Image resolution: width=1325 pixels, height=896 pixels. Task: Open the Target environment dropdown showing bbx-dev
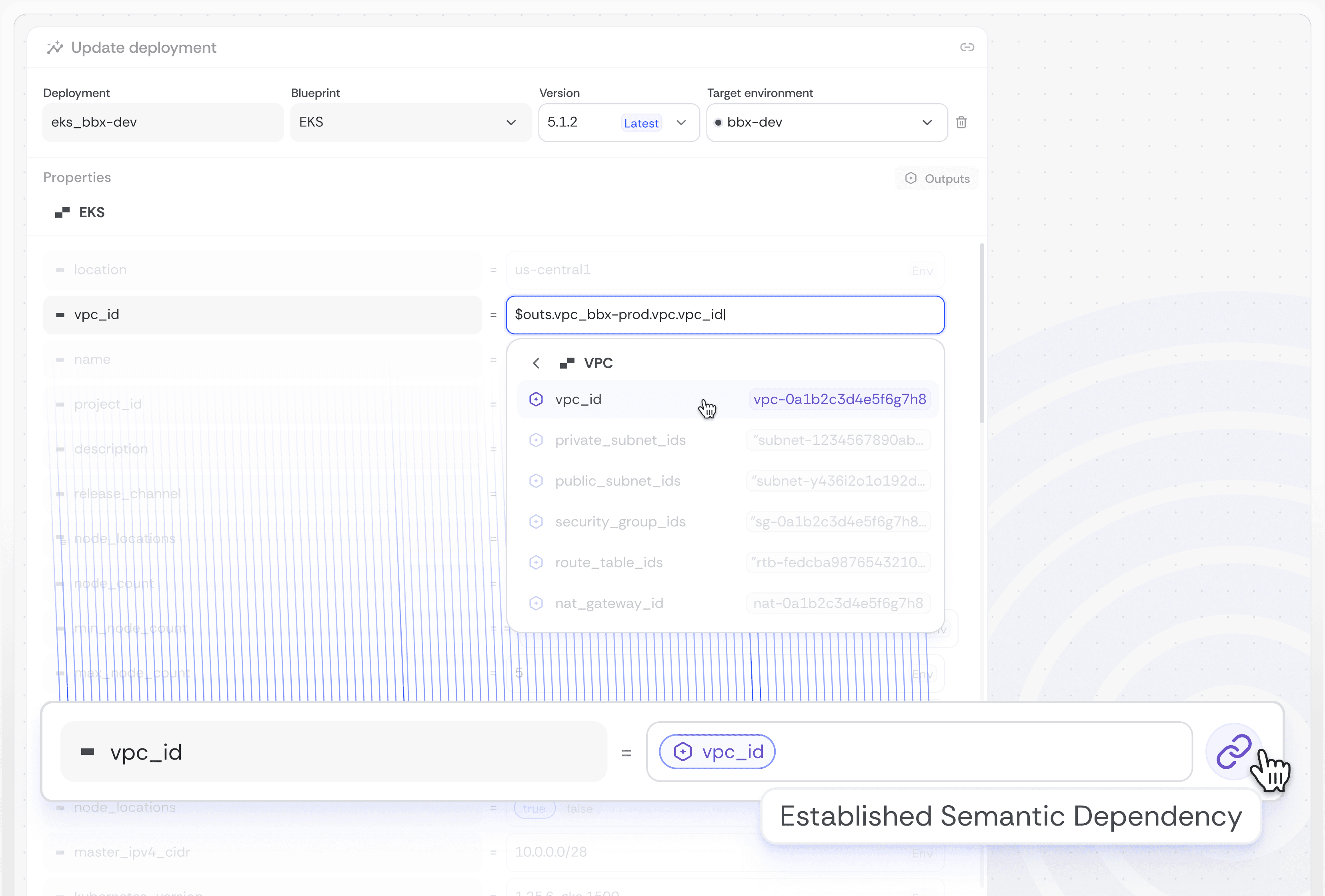pyautogui.click(x=927, y=122)
